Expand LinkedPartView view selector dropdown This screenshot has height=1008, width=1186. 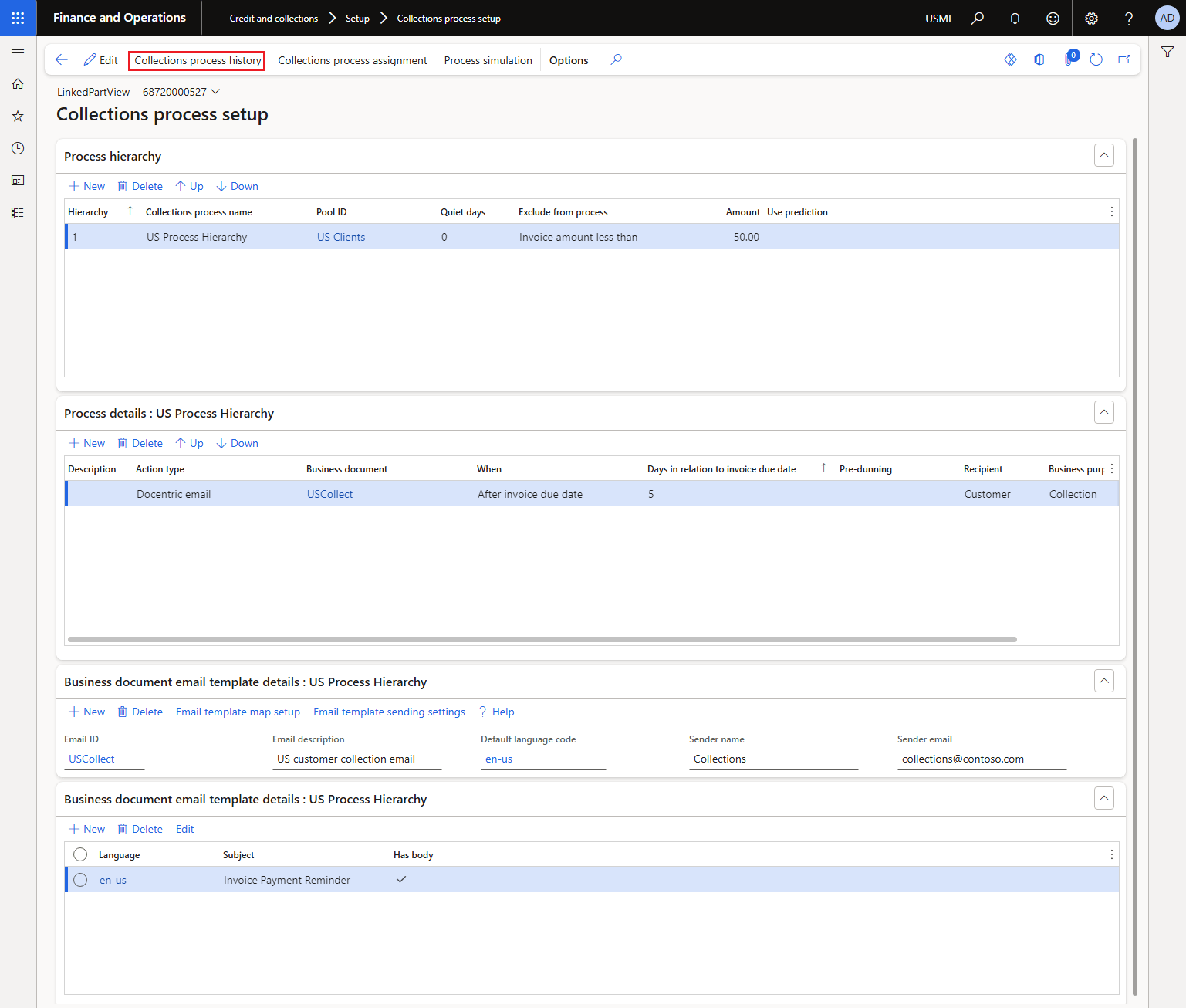pos(139,92)
